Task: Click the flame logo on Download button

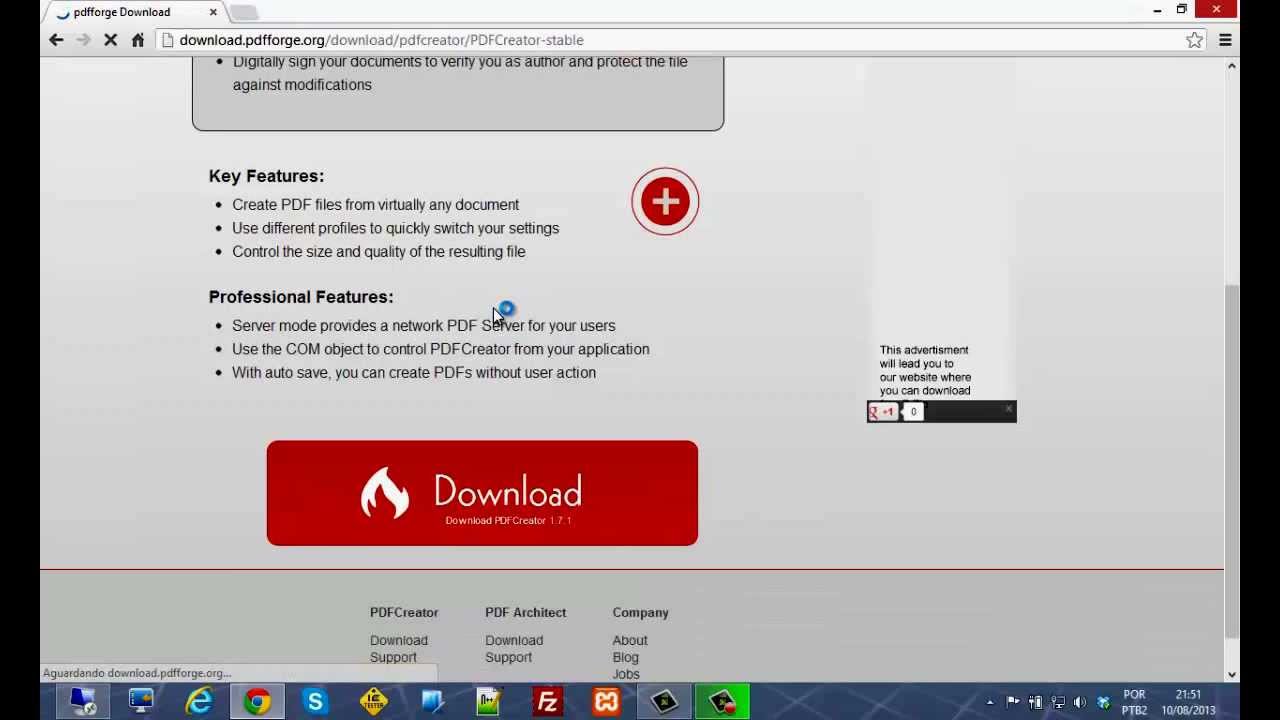Action: [385, 492]
